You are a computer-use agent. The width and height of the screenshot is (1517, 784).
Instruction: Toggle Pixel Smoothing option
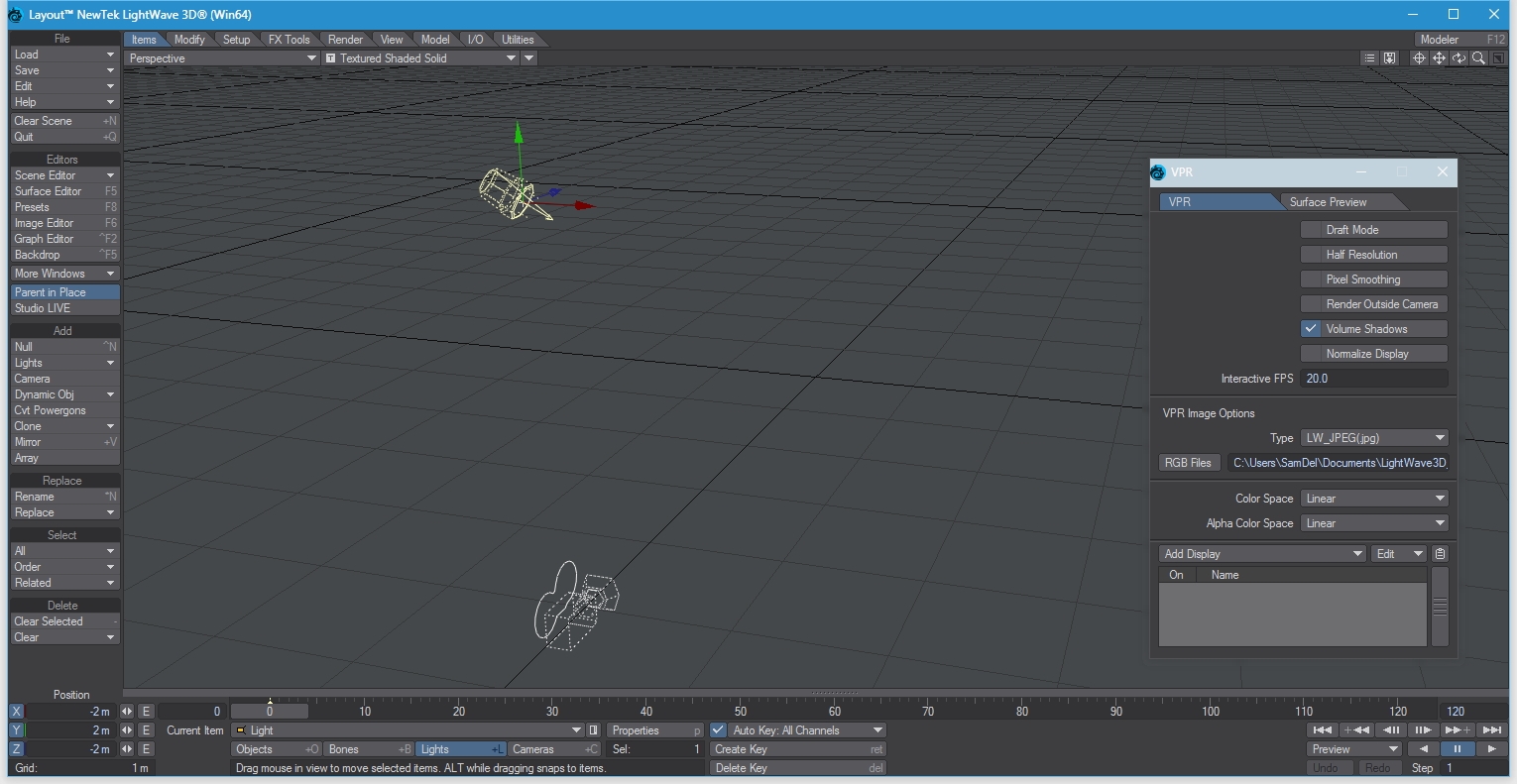point(1373,280)
